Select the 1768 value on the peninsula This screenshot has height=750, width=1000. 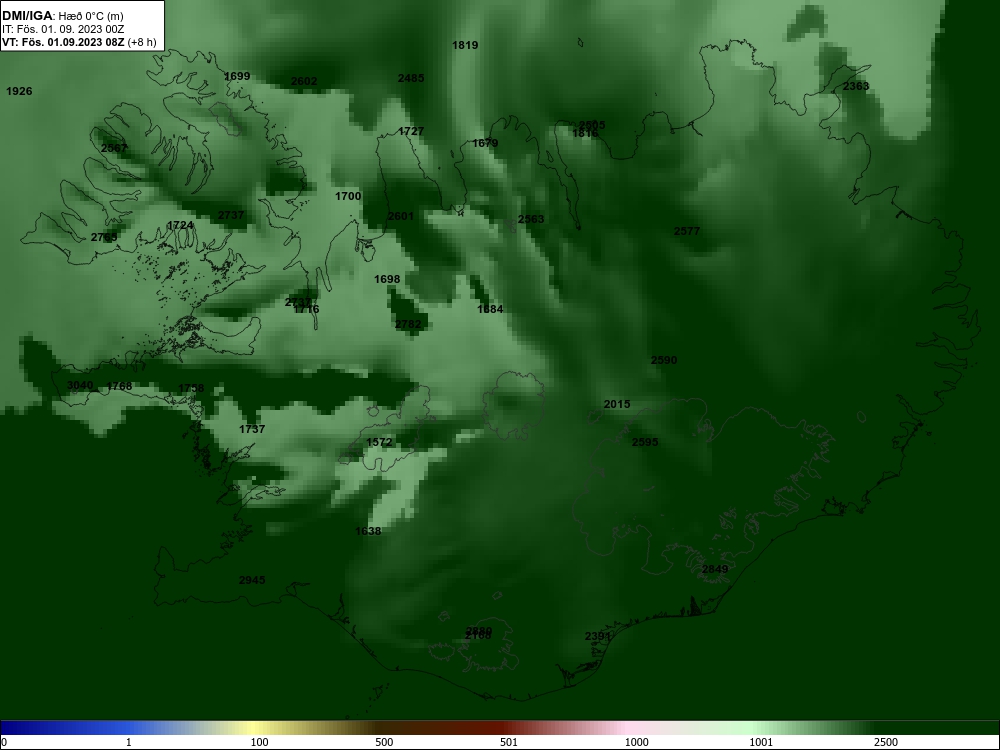click(x=119, y=386)
